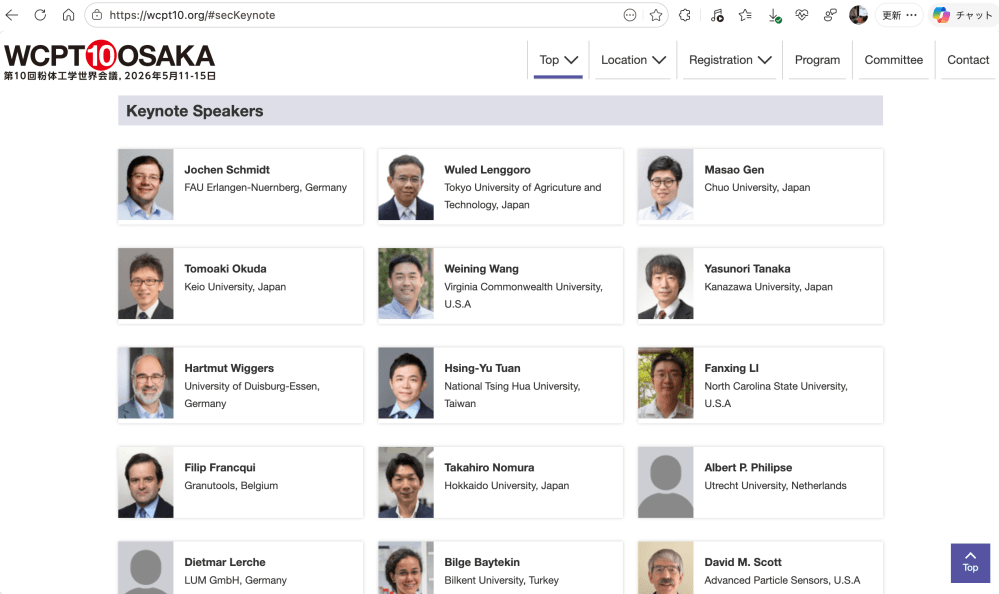Open the Committee menu item
The image size is (999, 594).
[x=893, y=60]
